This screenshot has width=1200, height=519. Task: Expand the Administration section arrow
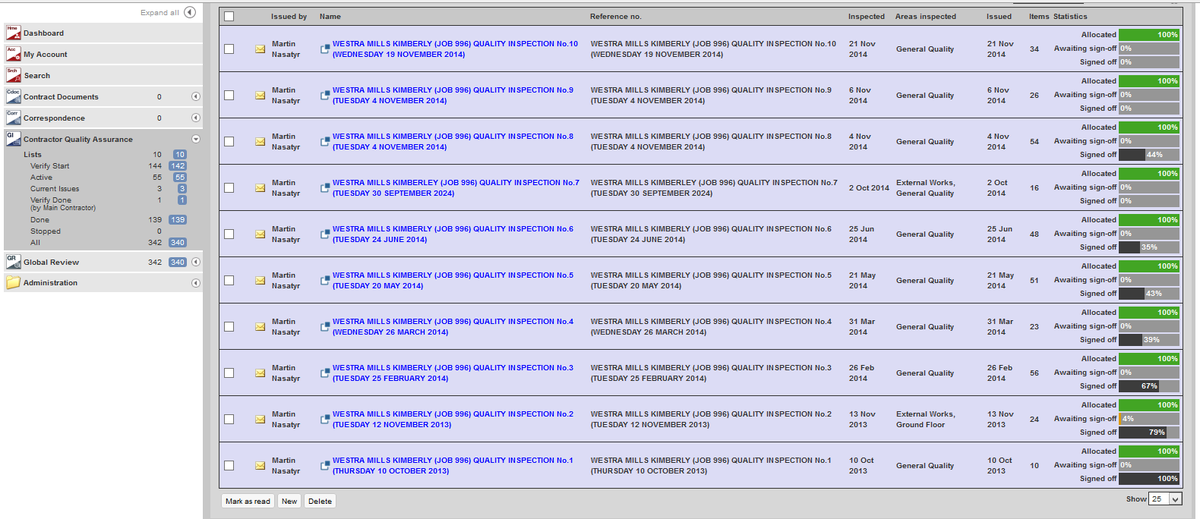click(196, 283)
